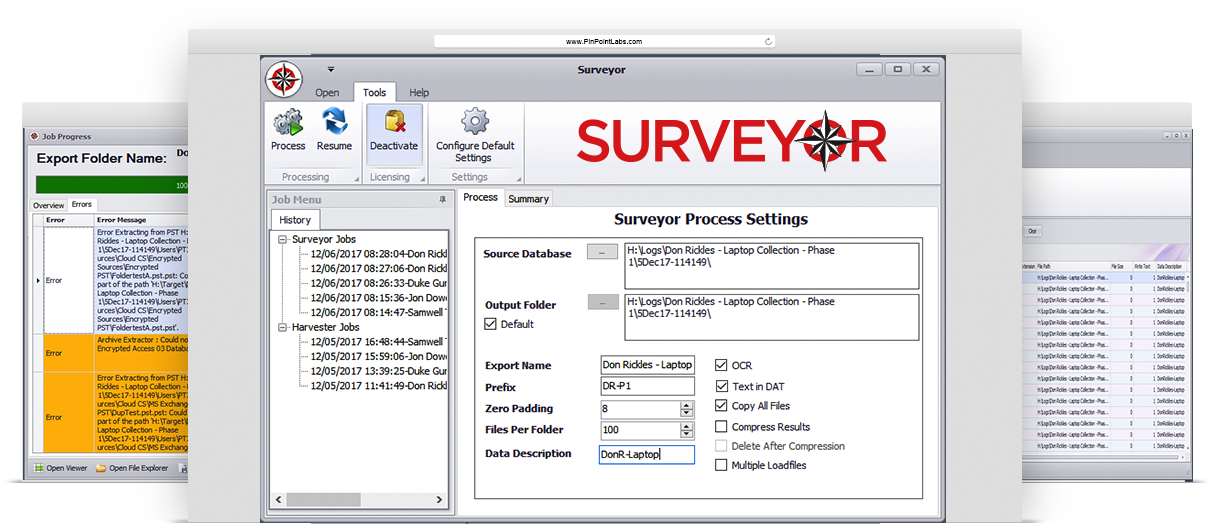This screenshot has width=1212, height=524.
Task: Select Harvester job 12/05/2017 11:41:49-Don Rickl
Action: click(x=378, y=386)
